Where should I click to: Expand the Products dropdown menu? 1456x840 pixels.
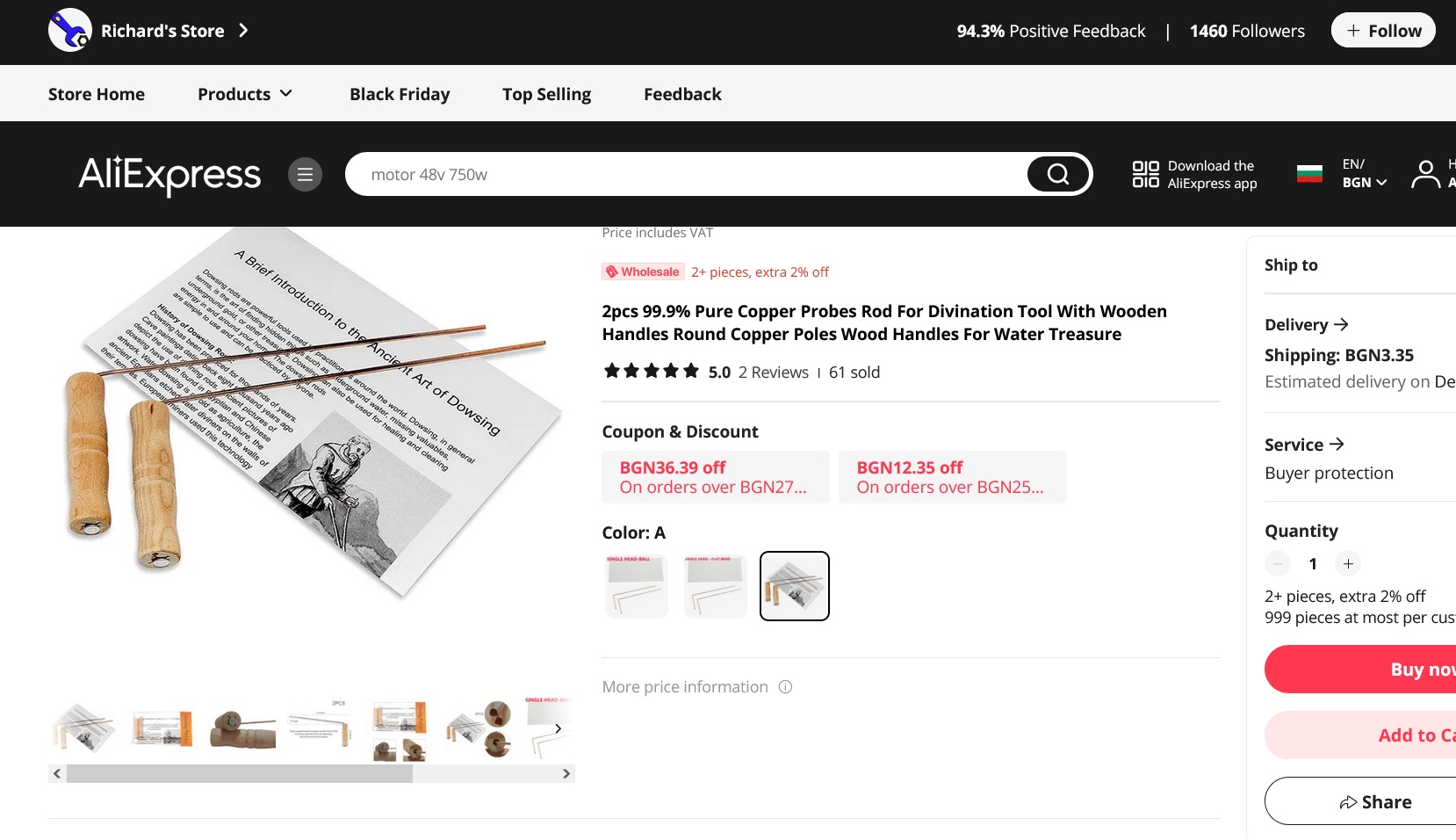245,94
